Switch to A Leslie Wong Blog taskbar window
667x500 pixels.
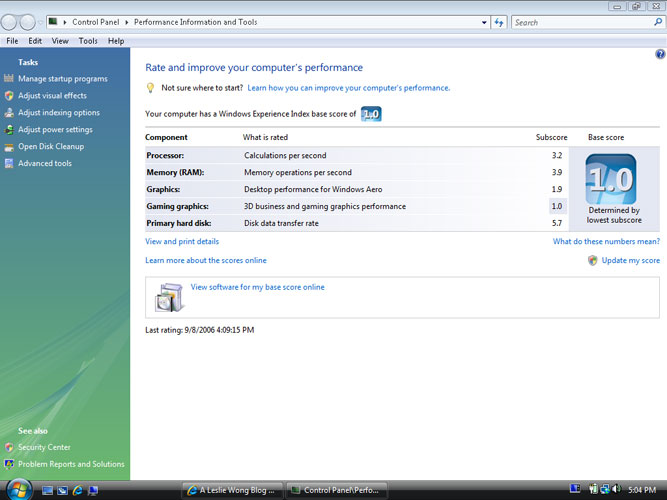click(x=230, y=490)
